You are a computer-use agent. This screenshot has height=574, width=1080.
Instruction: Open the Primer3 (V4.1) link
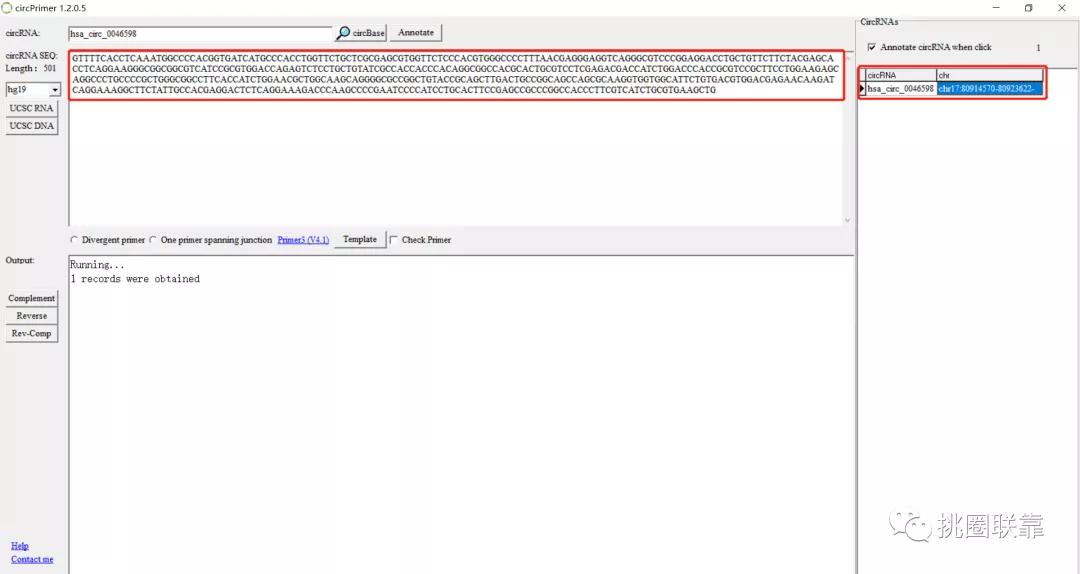(x=303, y=240)
